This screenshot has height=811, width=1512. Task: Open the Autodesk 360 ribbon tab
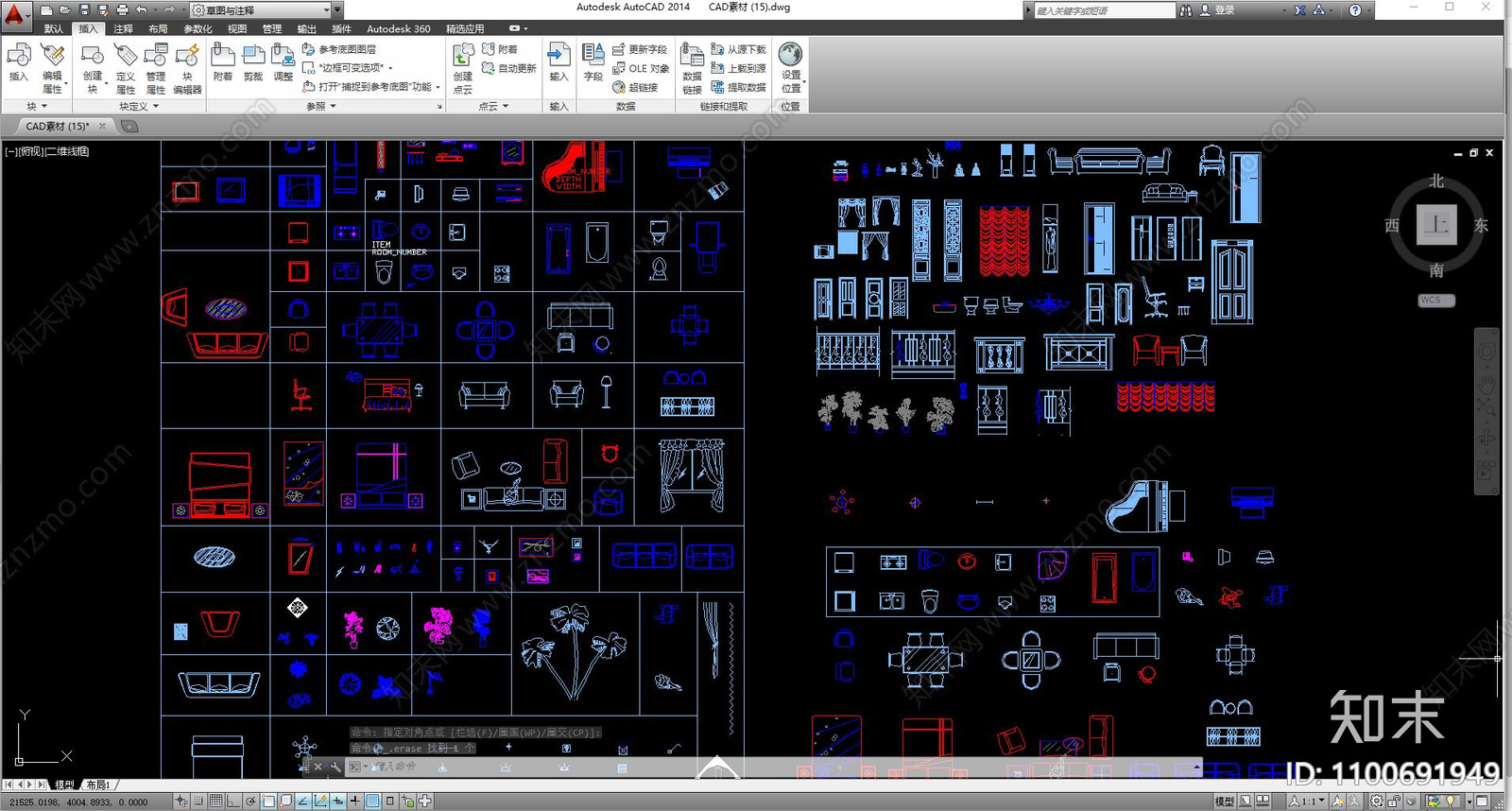398,28
